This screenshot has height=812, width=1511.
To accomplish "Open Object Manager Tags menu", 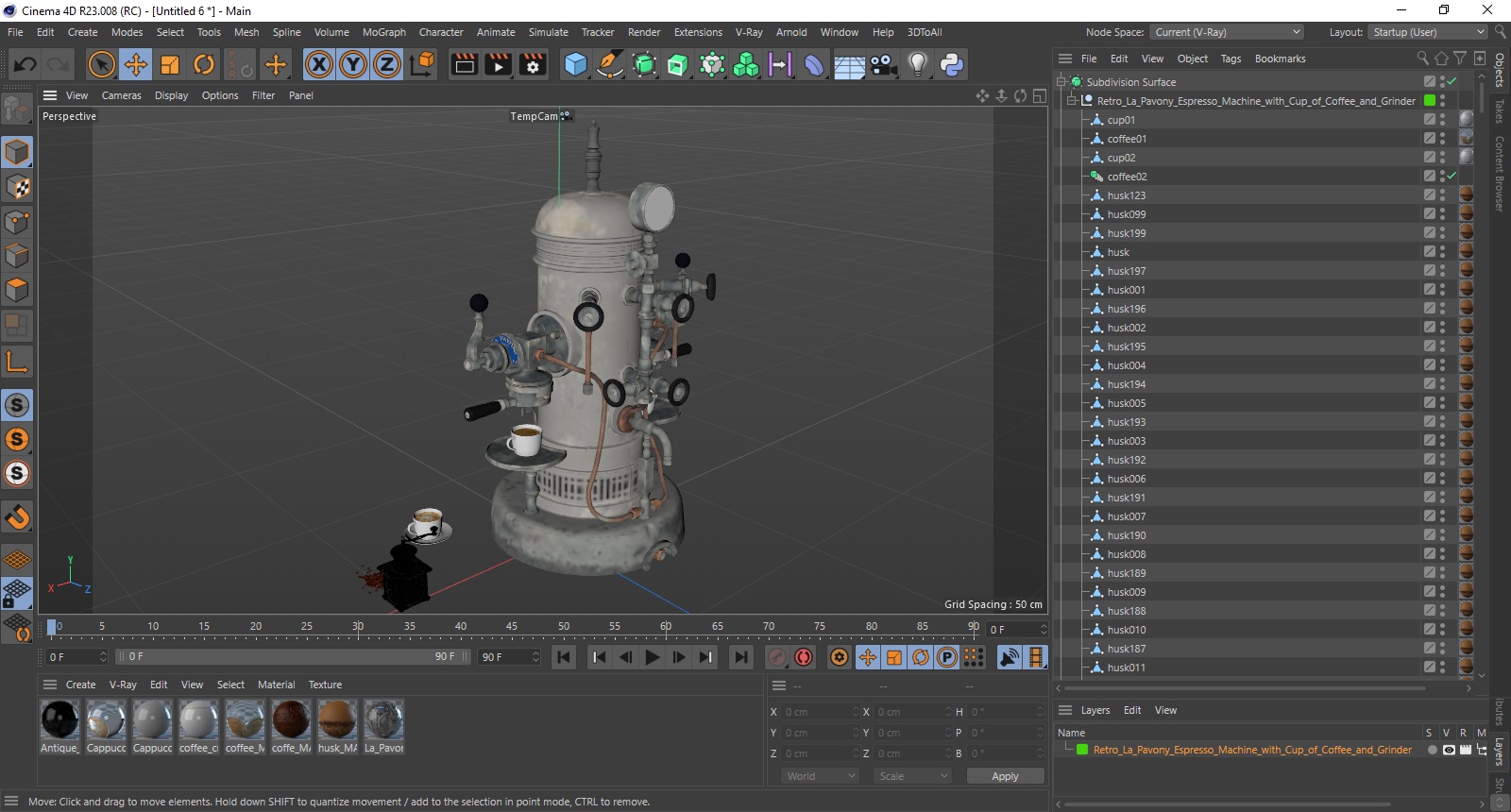I will pyautogui.click(x=1231, y=59).
